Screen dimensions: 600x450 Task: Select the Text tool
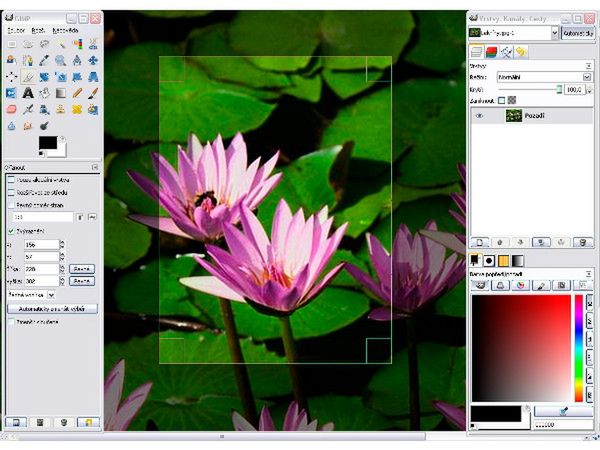coord(28,93)
